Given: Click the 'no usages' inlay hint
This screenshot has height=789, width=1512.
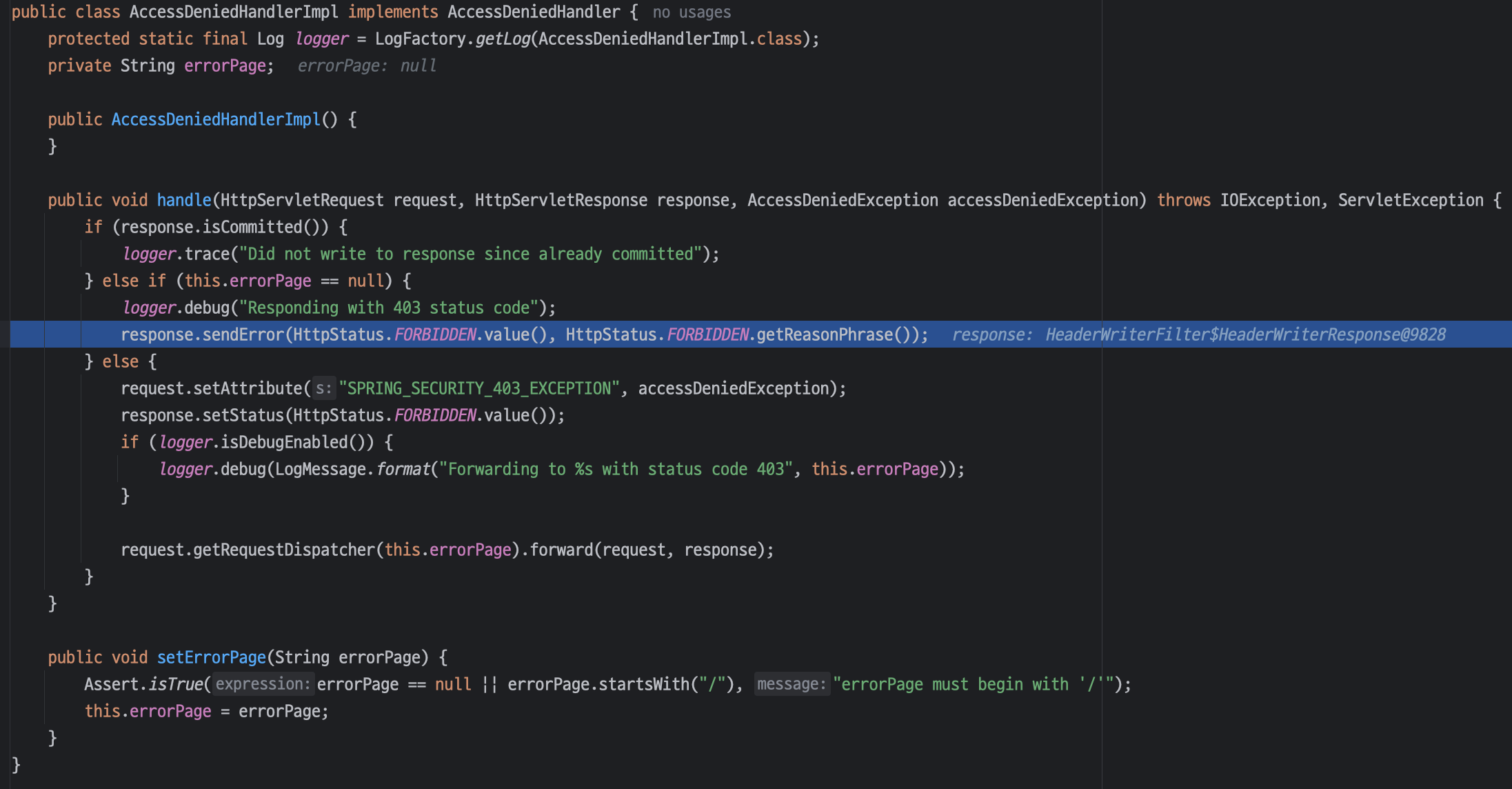Looking at the screenshot, I should pyautogui.click(x=692, y=12).
